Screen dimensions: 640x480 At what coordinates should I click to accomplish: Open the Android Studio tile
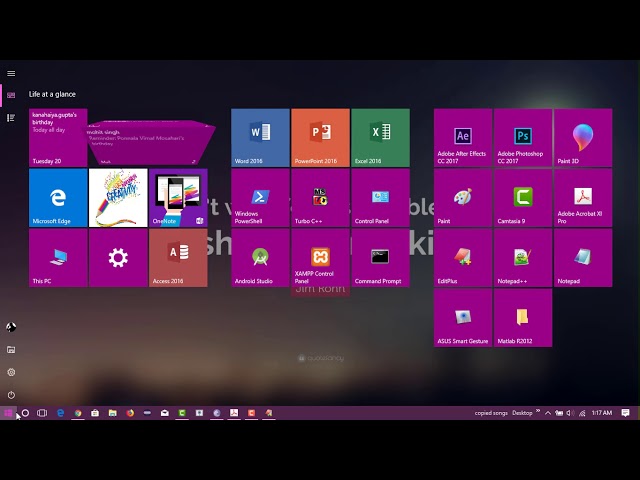260,257
